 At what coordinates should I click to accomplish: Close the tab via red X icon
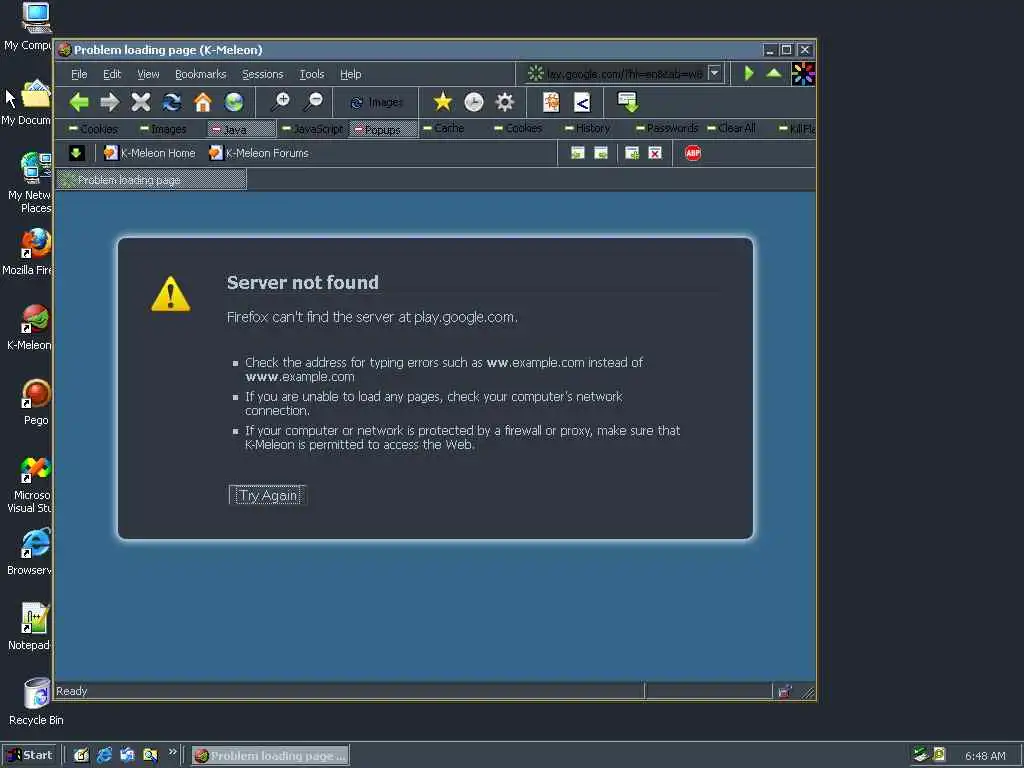click(655, 153)
